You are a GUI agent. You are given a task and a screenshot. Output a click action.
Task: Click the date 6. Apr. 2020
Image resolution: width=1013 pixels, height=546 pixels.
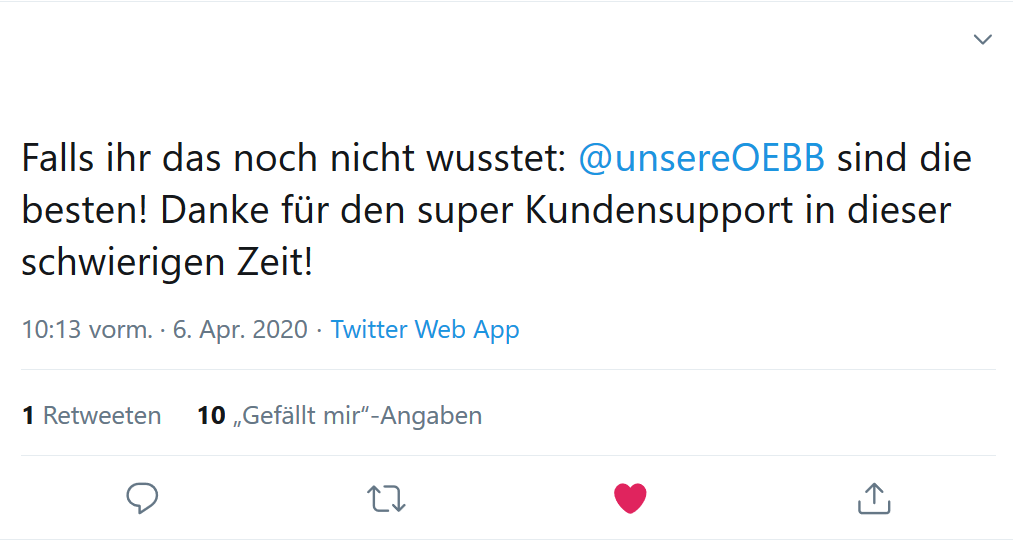click(240, 329)
